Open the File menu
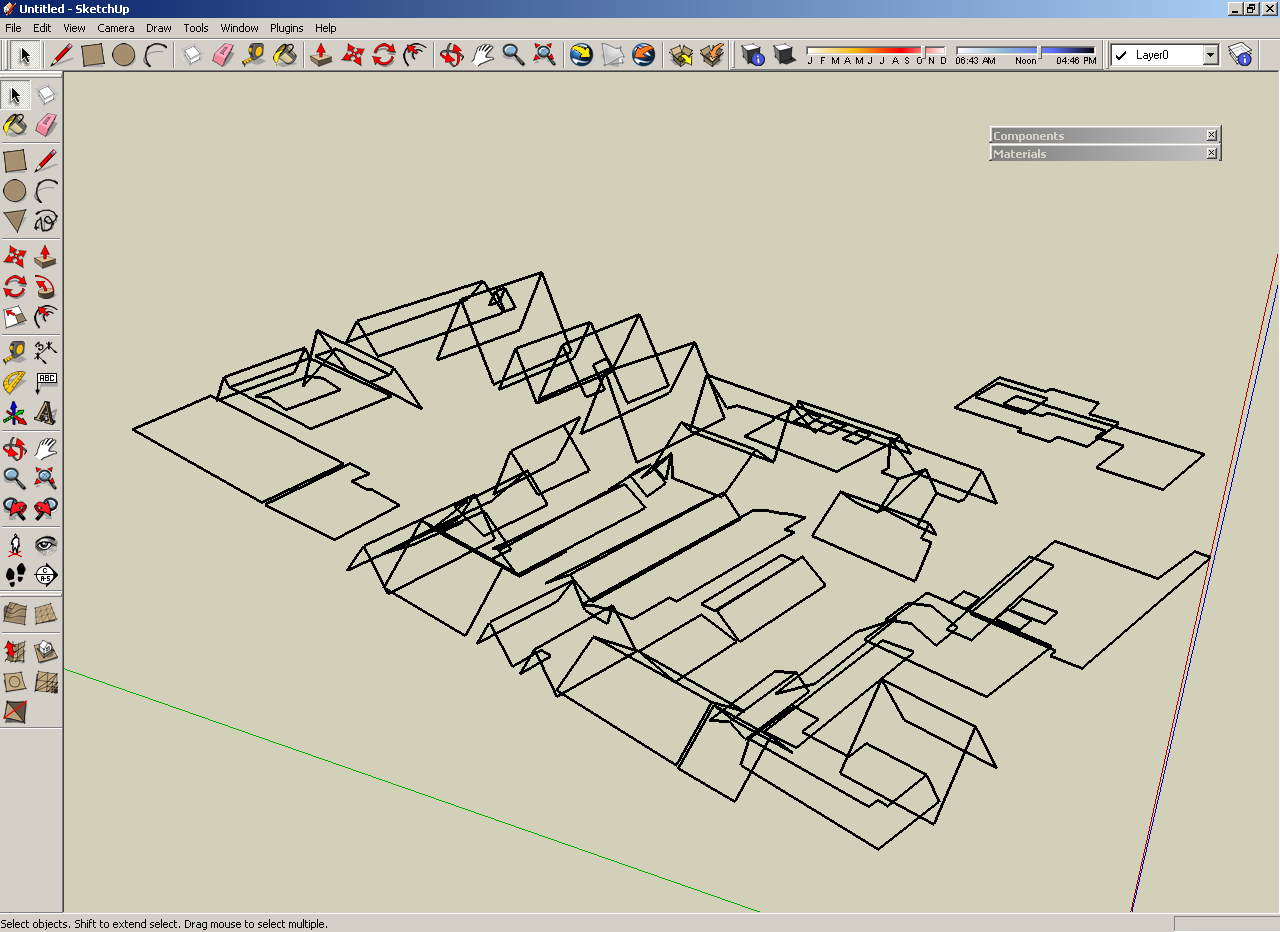 click(13, 28)
